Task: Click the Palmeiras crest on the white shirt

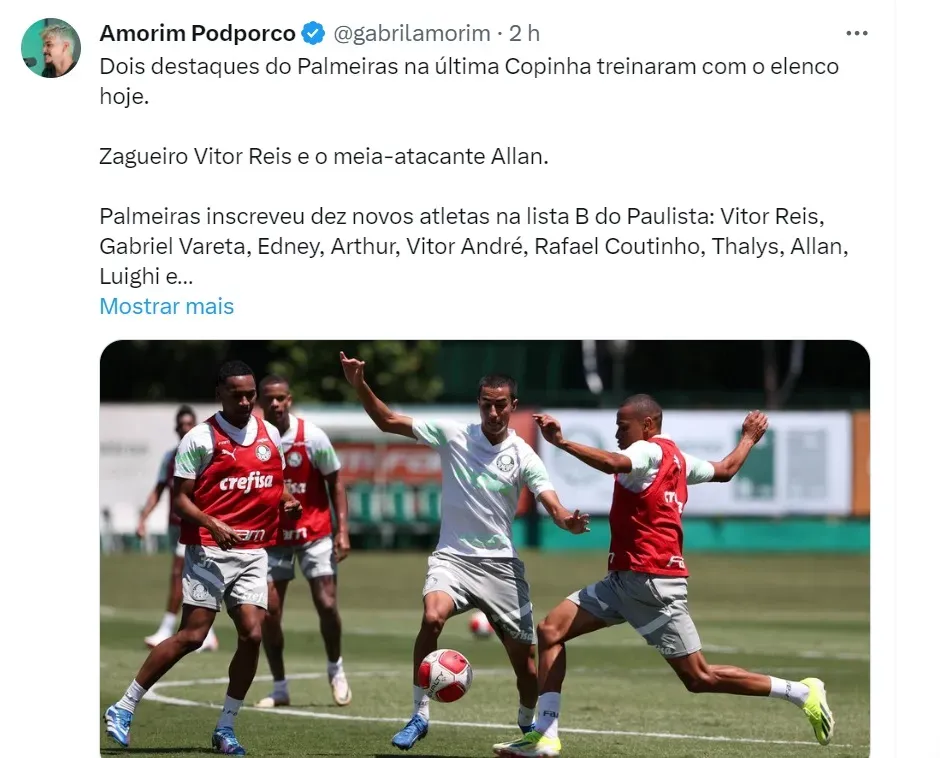Action: [x=505, y=462]
